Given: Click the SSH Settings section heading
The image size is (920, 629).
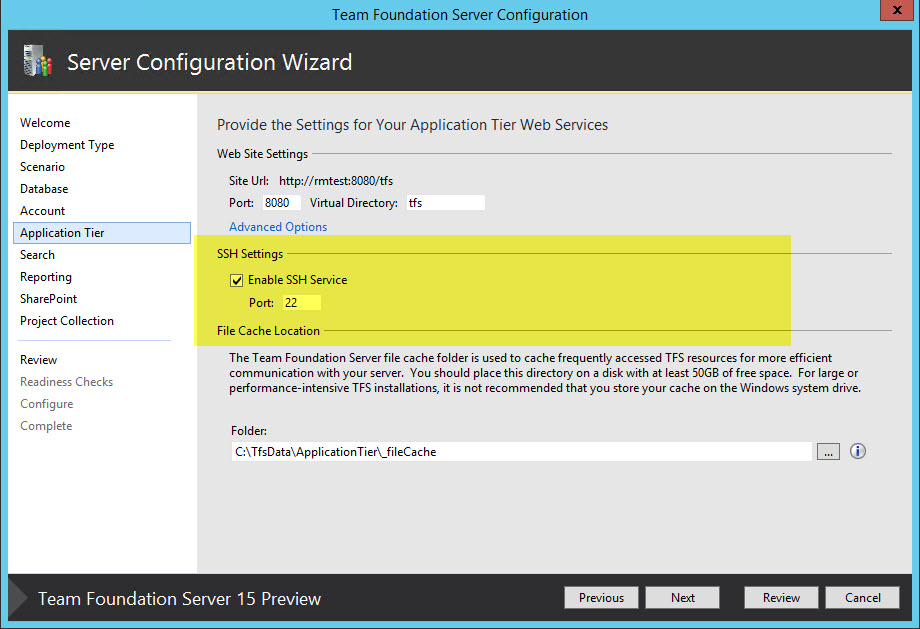Looking at the screenshot, I should (x=250, y=253).
